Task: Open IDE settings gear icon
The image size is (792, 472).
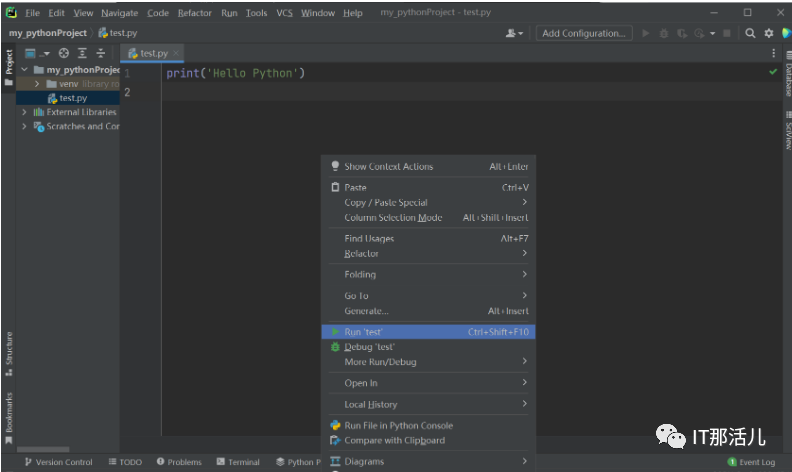Action: (769, 33)
